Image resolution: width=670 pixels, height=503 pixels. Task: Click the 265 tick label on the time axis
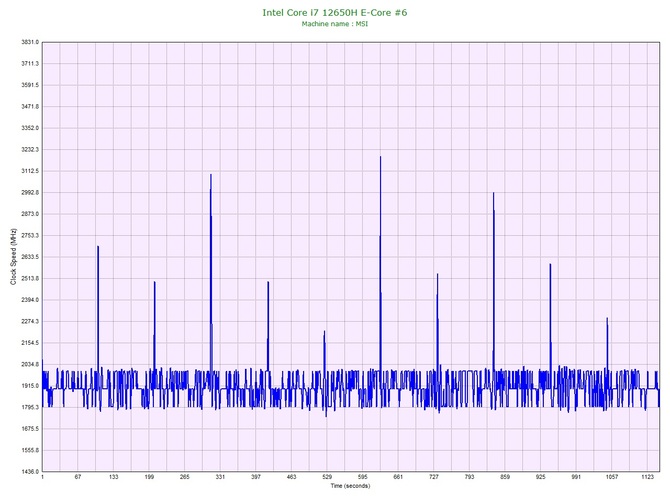coord(184,478)
